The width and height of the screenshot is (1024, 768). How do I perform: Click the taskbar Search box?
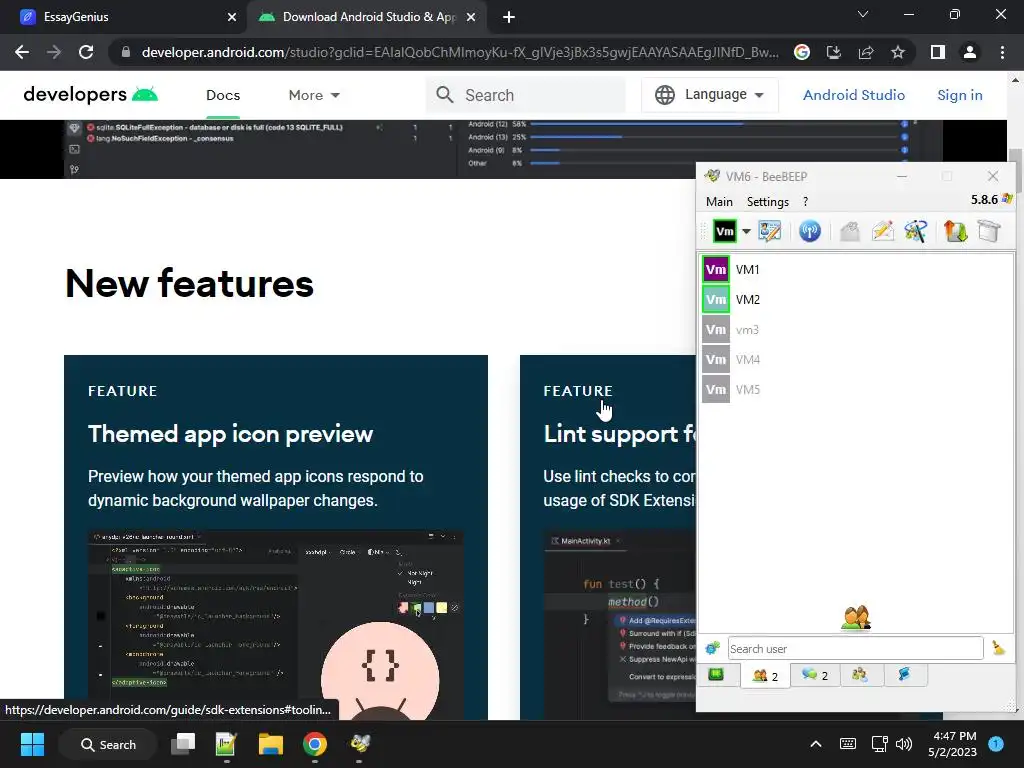(x=108, y=744)
